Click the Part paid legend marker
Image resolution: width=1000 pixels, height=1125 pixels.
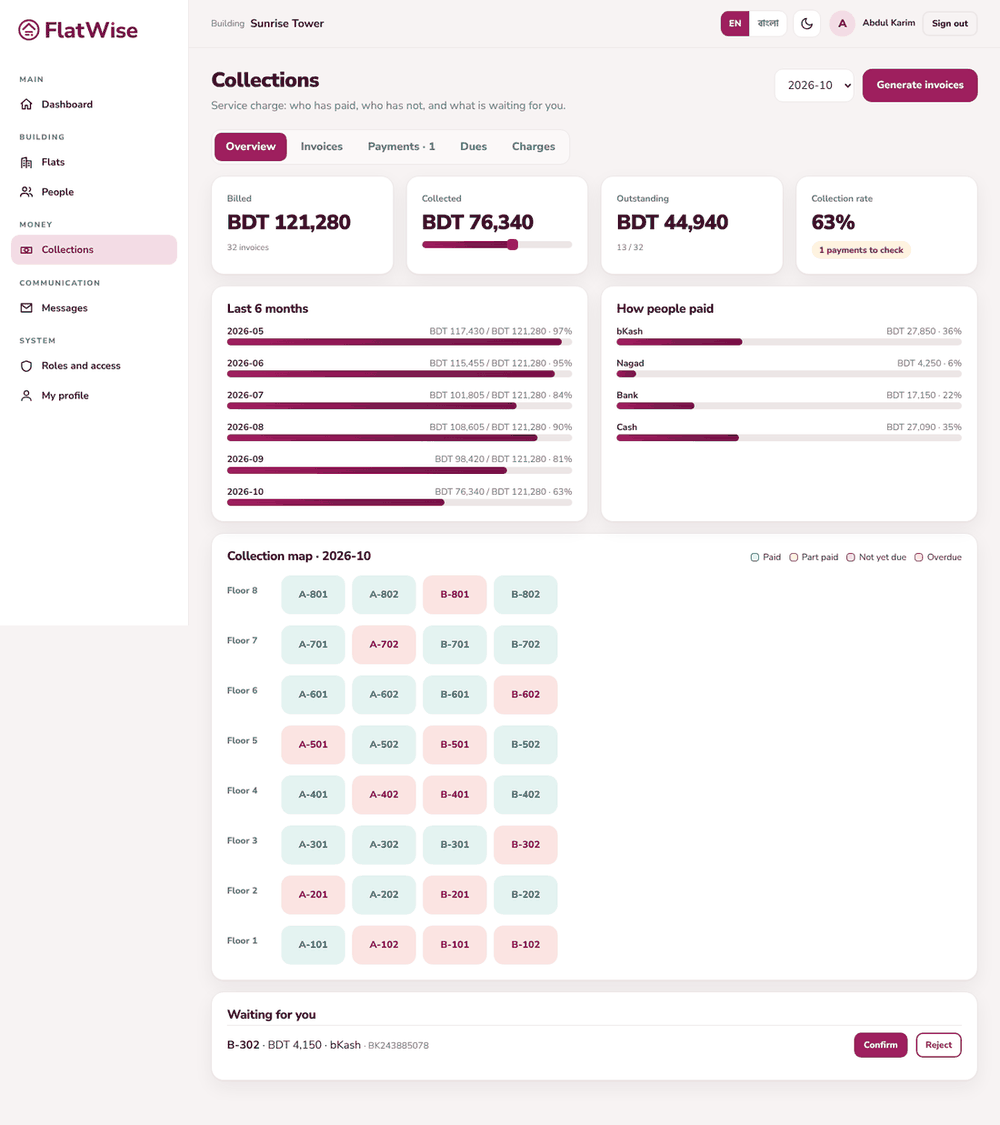point(793,557)
